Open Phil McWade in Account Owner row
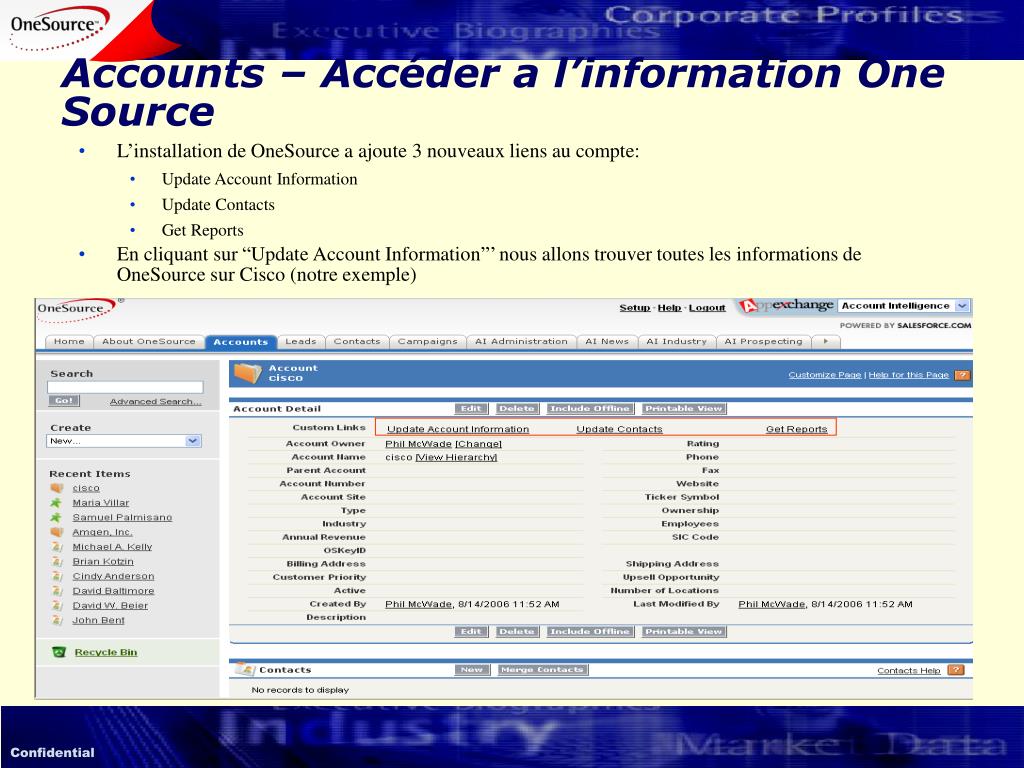This screenshot has width=1024, height=768. (418, 444)
